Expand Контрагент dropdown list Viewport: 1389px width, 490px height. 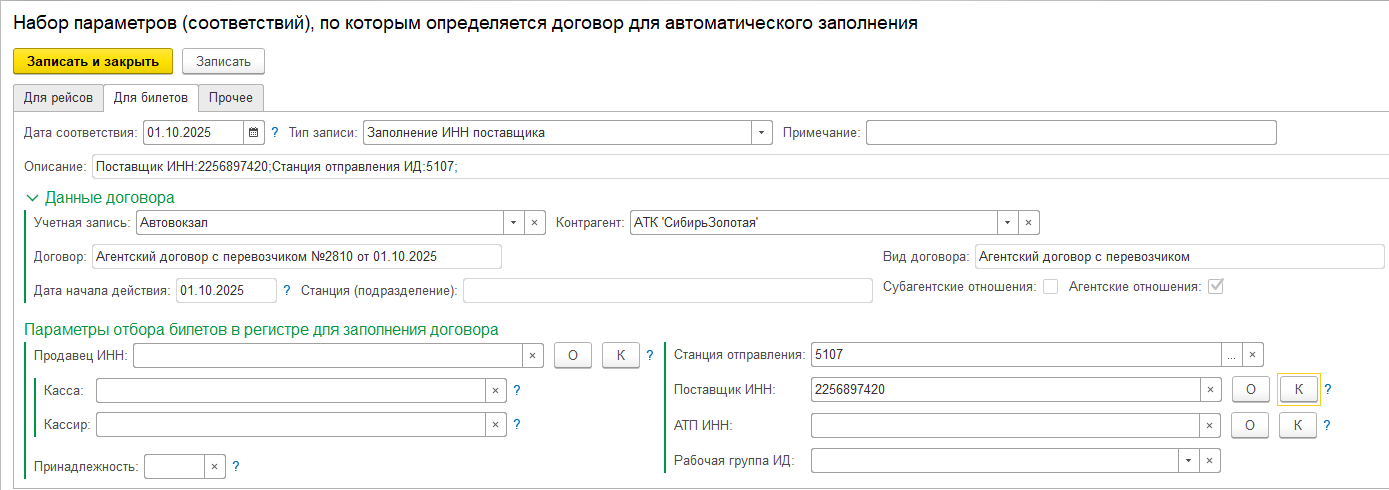(1007, 222)
